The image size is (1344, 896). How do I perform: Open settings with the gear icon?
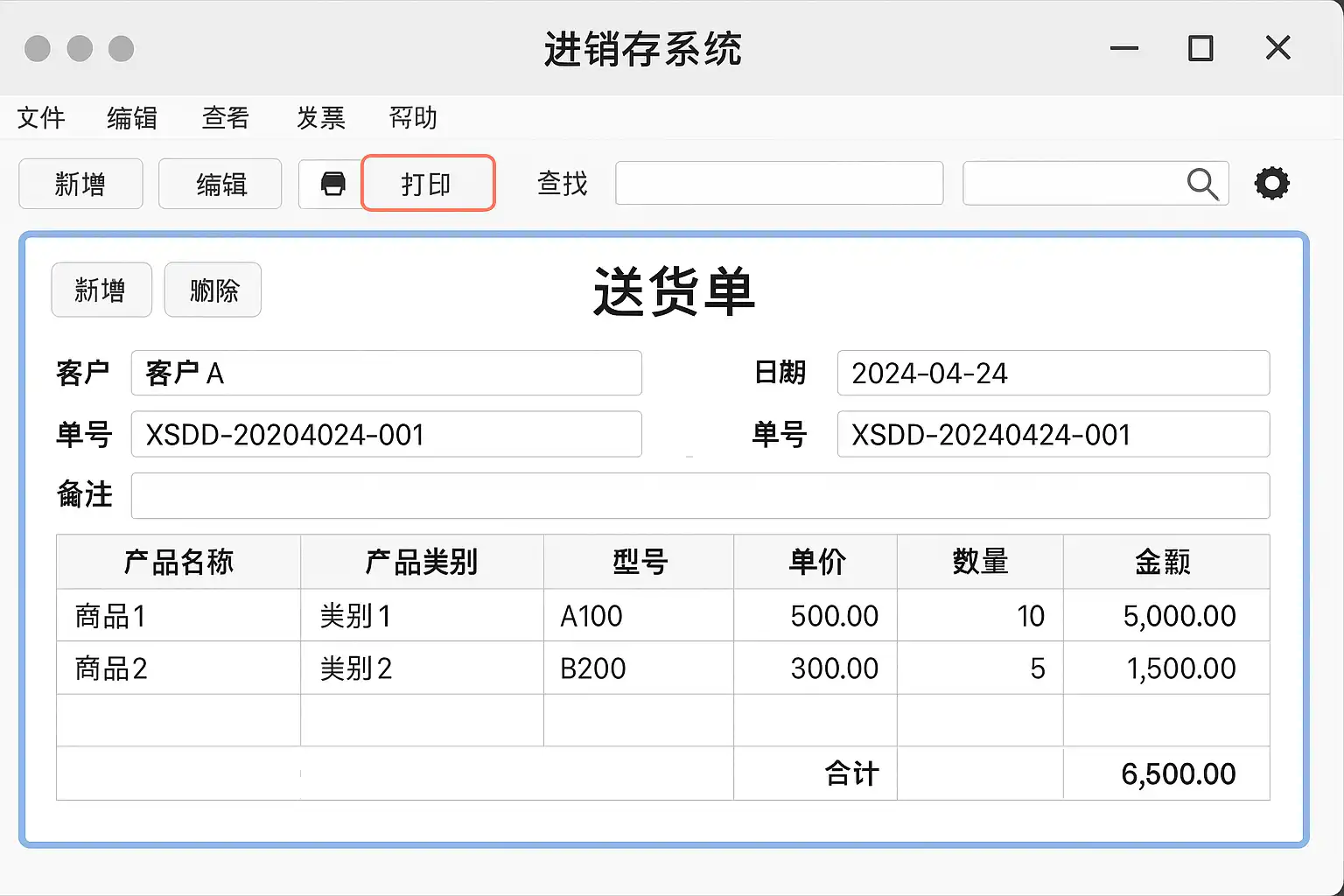click(1271, 184)
